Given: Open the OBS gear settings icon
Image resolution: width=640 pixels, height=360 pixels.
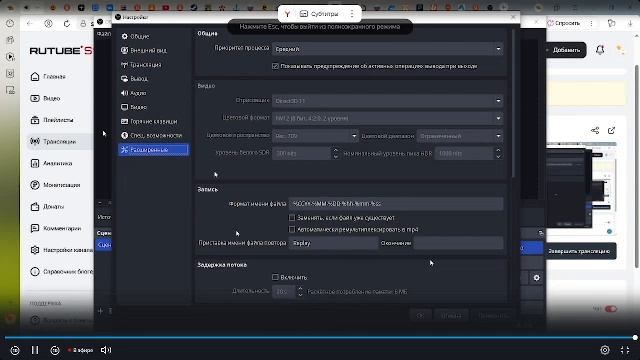Looking at the screenshot, I should (537, 278).
